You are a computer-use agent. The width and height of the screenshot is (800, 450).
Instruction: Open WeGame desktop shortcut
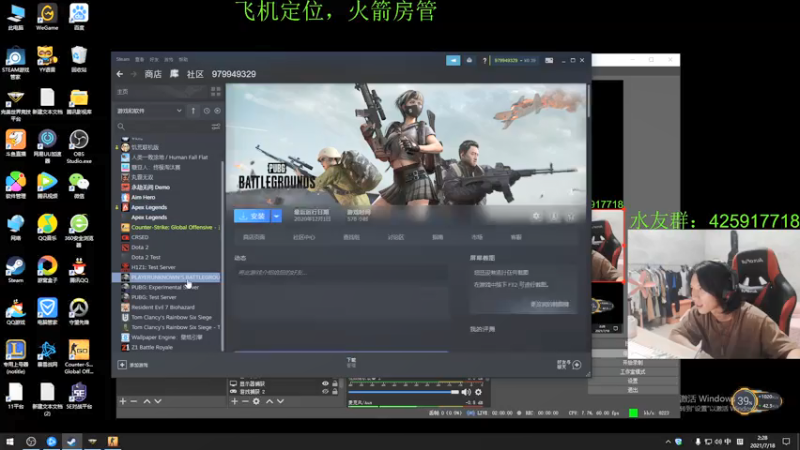coord(47,16)
